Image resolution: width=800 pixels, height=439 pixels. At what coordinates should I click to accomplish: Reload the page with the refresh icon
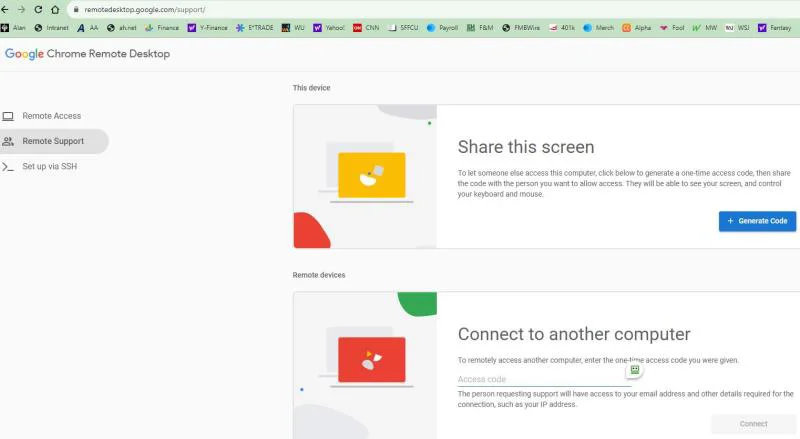38,9
